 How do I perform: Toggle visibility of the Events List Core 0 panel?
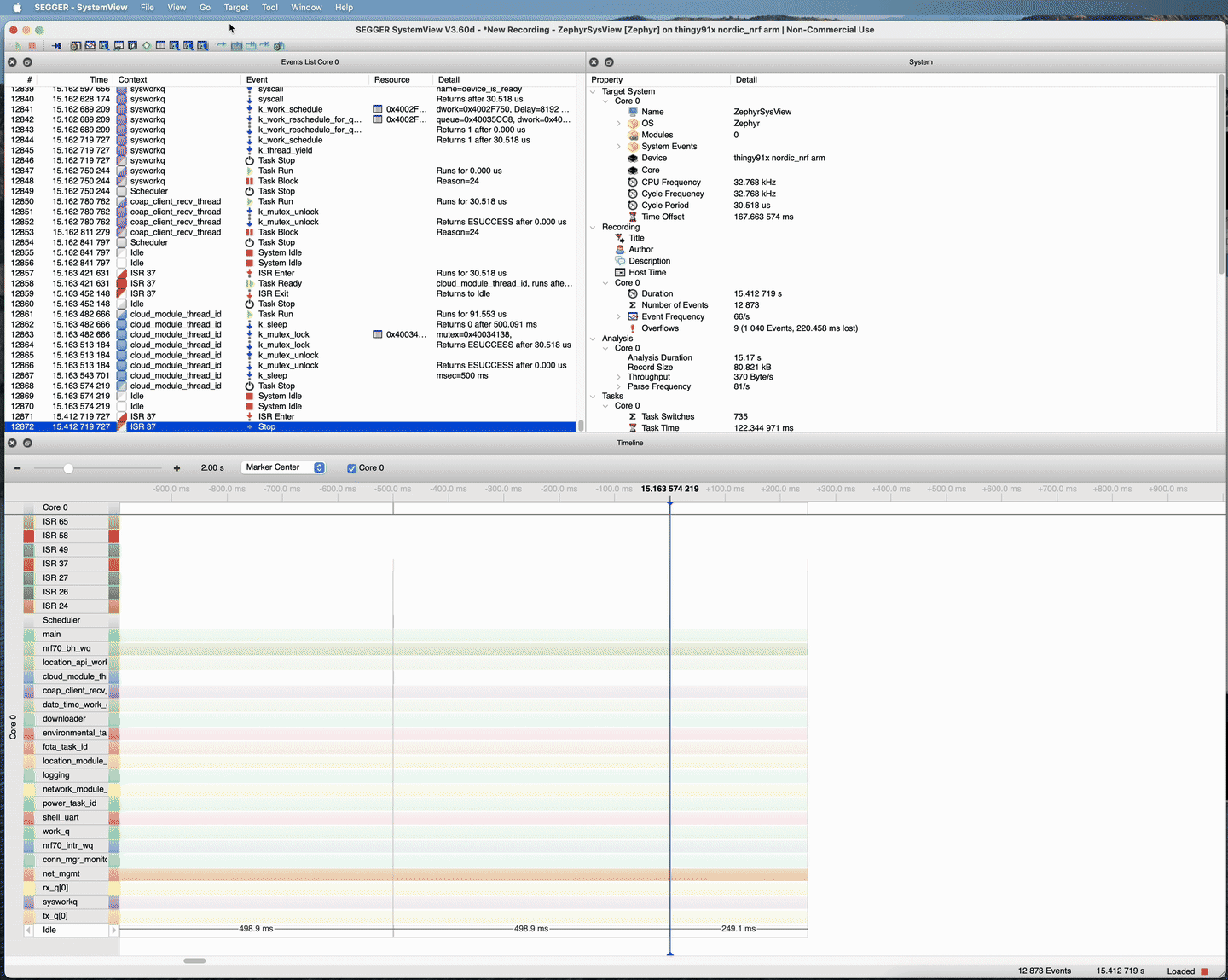(x=11, y=61)
